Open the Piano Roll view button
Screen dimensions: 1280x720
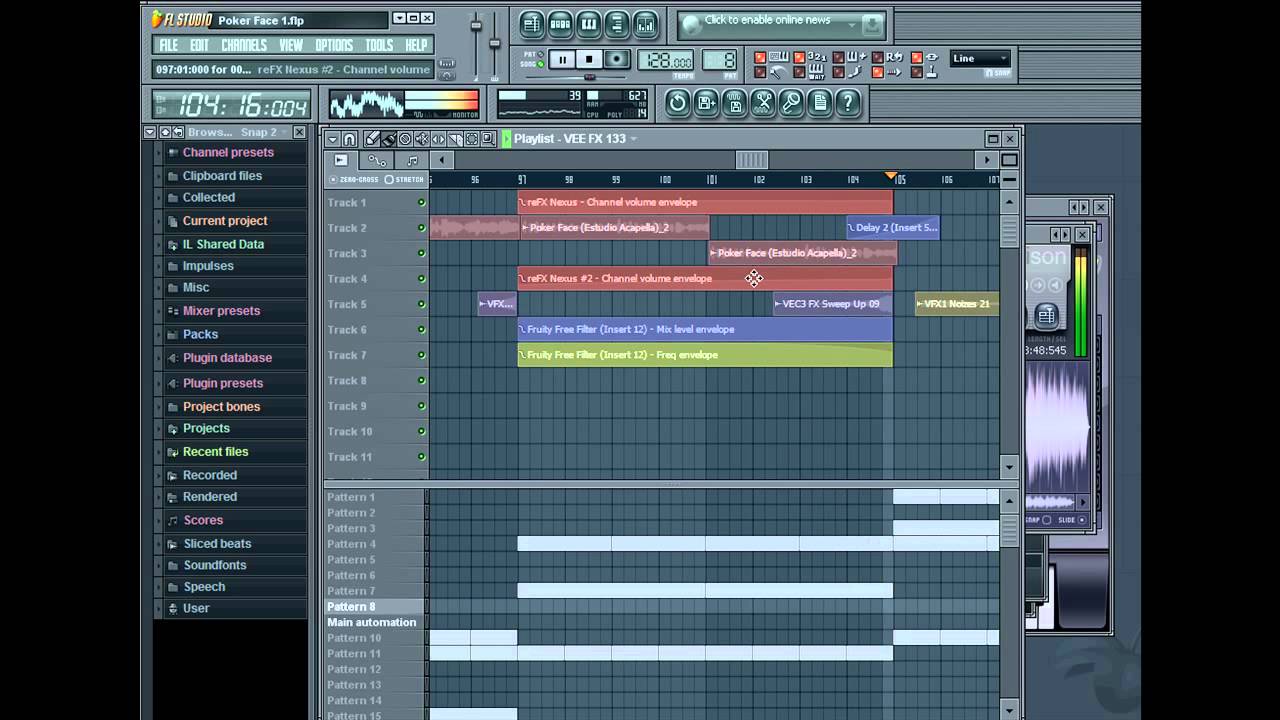[589, 23]
